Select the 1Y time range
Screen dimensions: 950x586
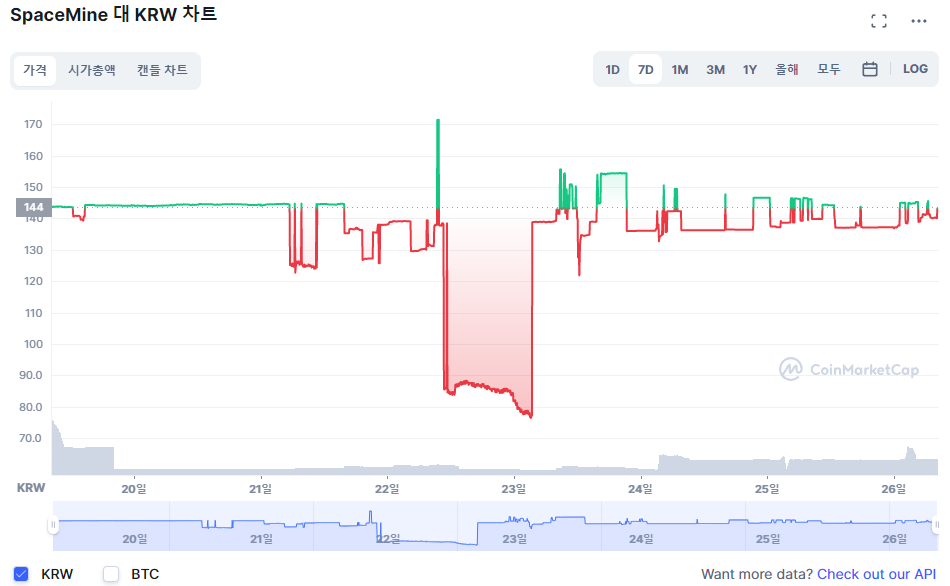click(750, 70)
